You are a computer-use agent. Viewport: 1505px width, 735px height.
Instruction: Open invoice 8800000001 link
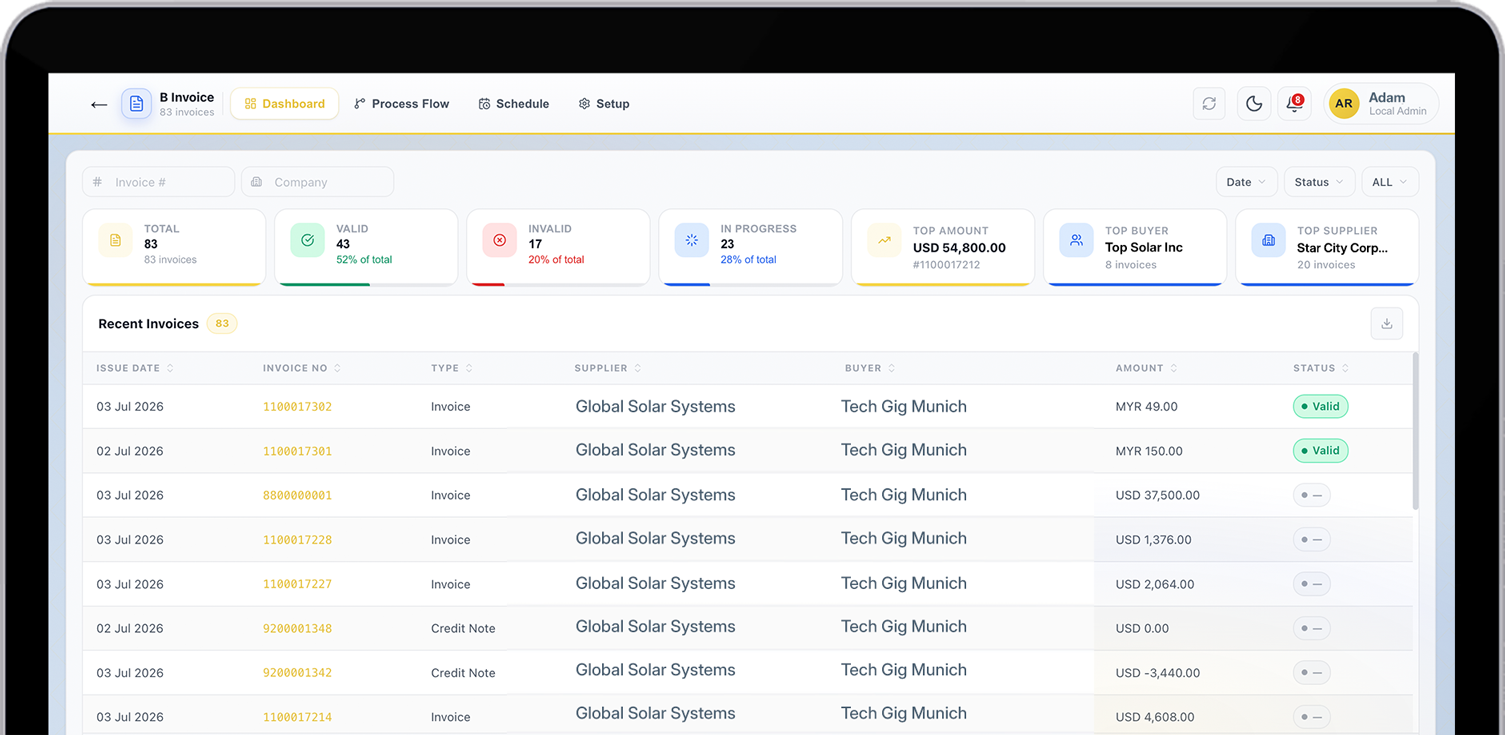click(x=297, y=496)
